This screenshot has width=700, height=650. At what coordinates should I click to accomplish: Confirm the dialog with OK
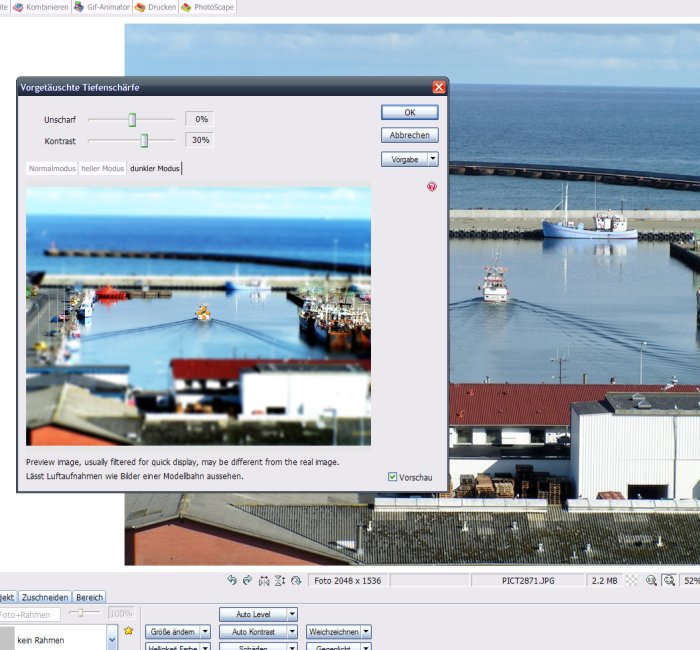coord(409,112)
